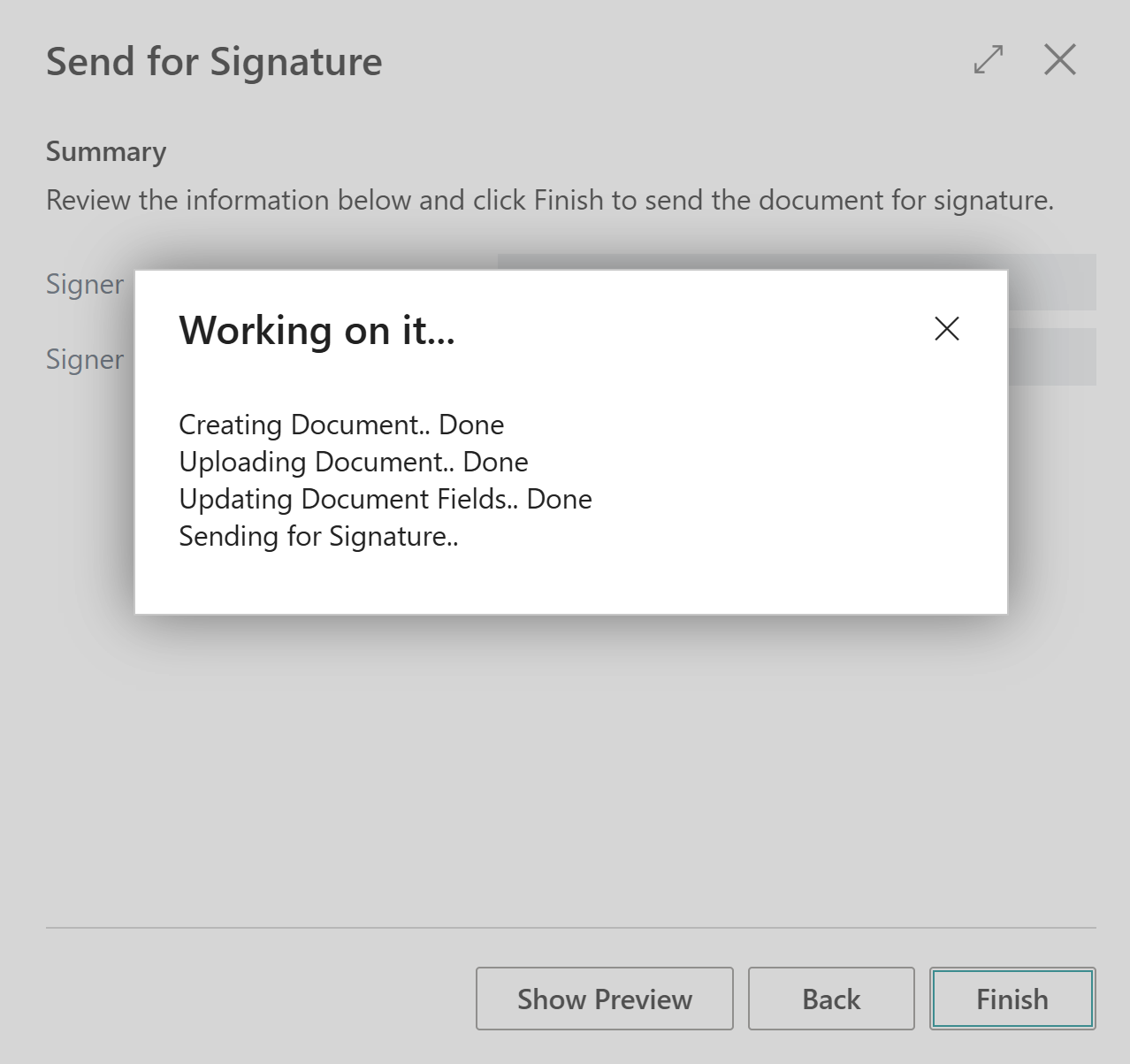Click the Updating Document Fields.. Done line
The height and width of the screenshot is (1064, 1130).
tap(386, 499)
